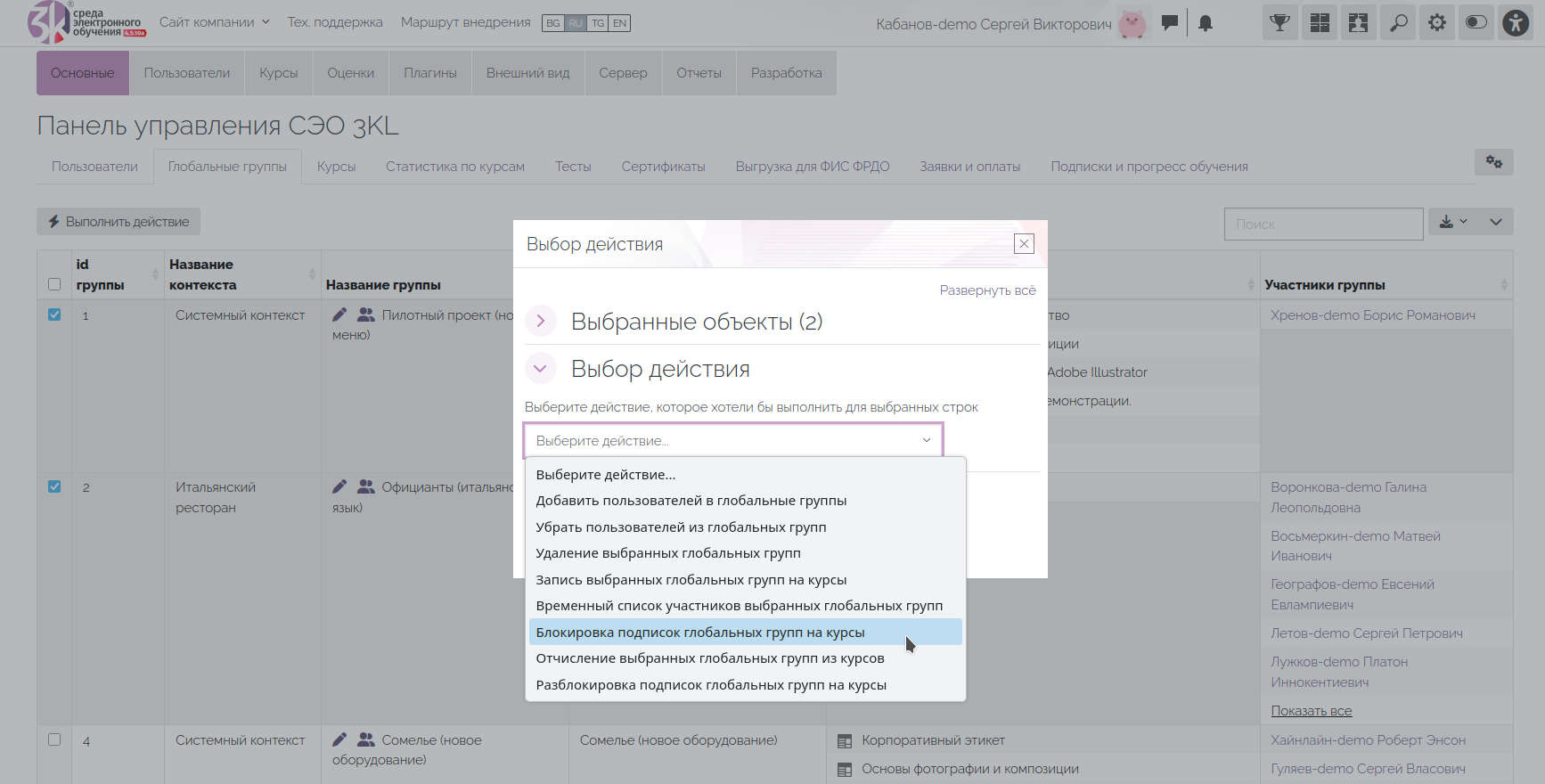The image size is (1545, 784).
Task: Open the trophy achievements icon
Action: click(x=1279, y=23)
